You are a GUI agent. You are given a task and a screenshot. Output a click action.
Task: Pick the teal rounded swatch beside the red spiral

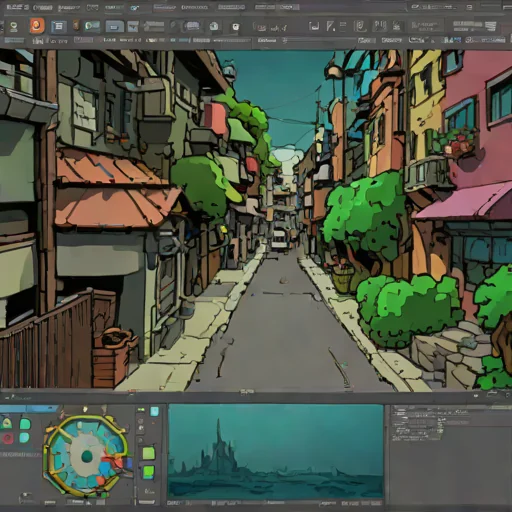point(24,437)
